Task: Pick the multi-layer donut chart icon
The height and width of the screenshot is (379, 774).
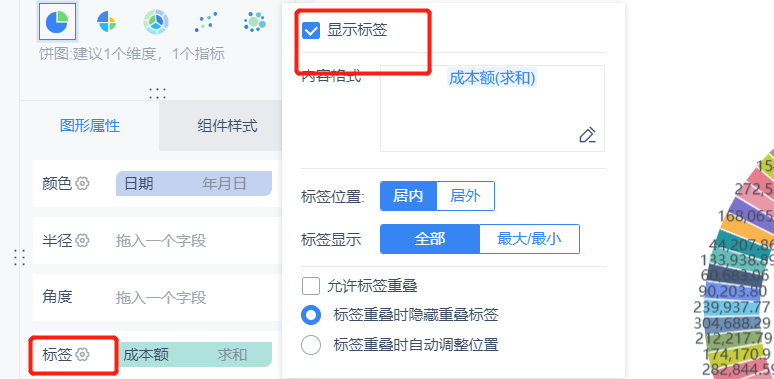Action: coord(156,22)
